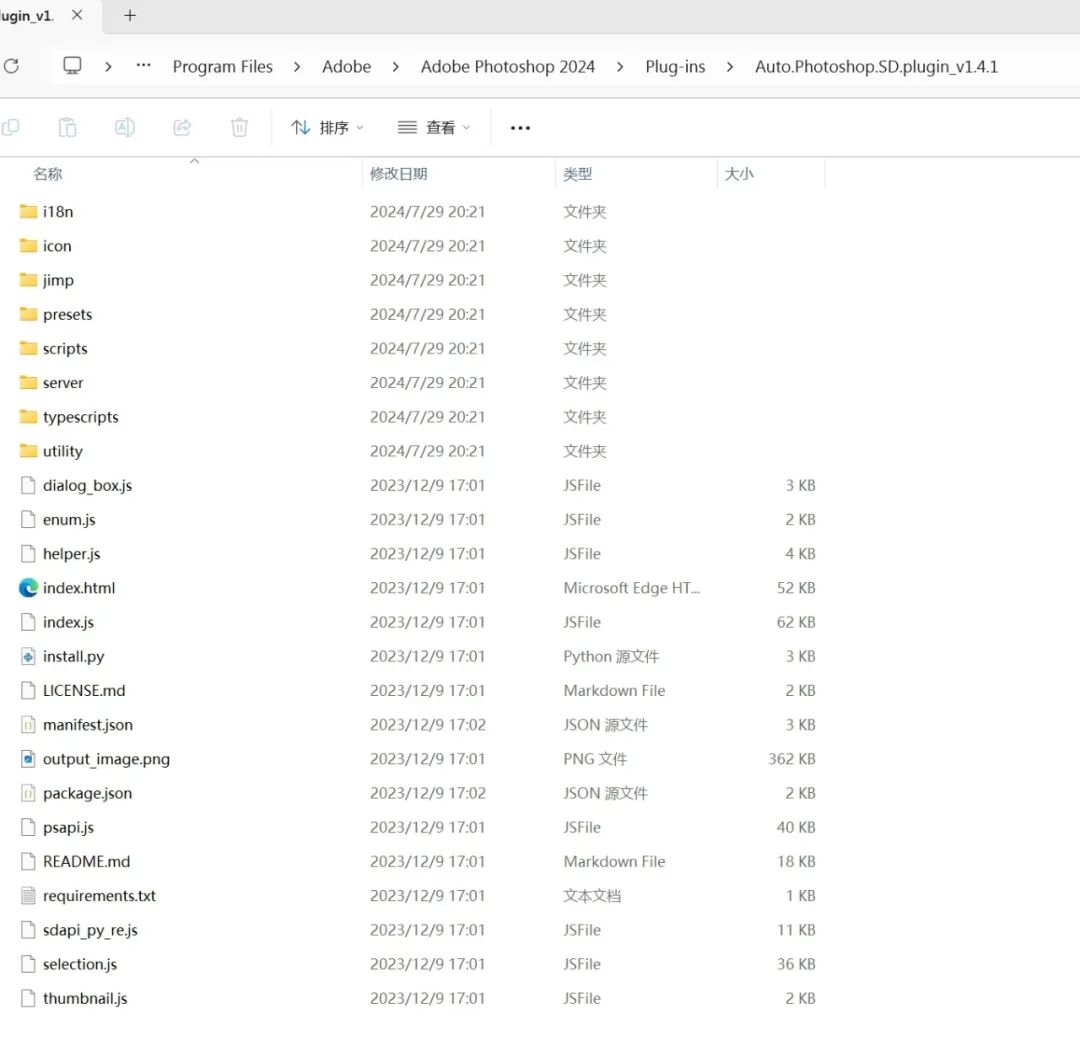Viewport: 1080px width, 1057px height.
Task: Go to the Adobe folder in the breadcrumb
Action: click(346, 67)
